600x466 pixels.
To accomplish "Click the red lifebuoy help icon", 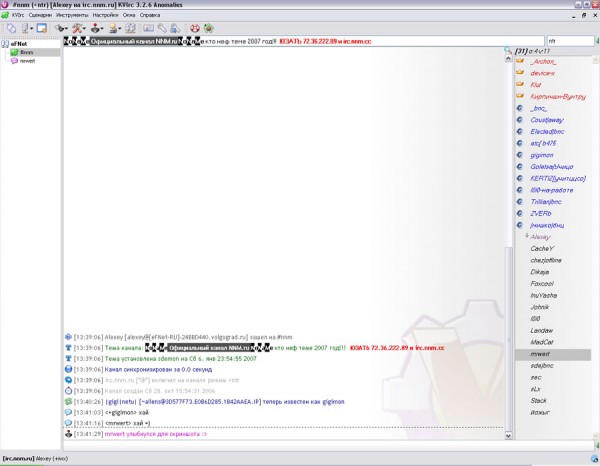I will pyautogui.click(x=193, y=28).
